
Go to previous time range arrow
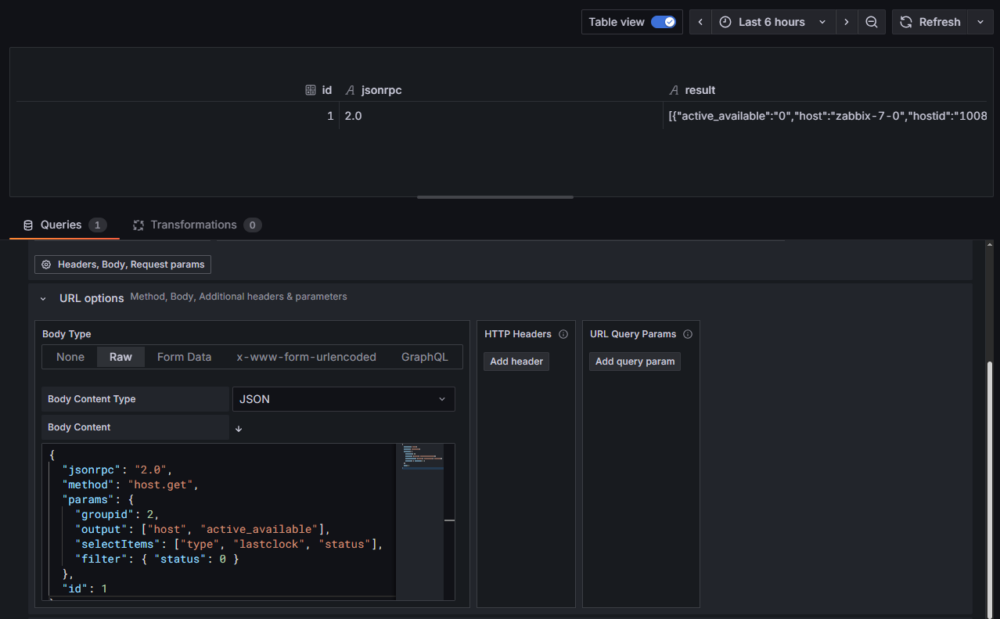(x=701, y=22)
